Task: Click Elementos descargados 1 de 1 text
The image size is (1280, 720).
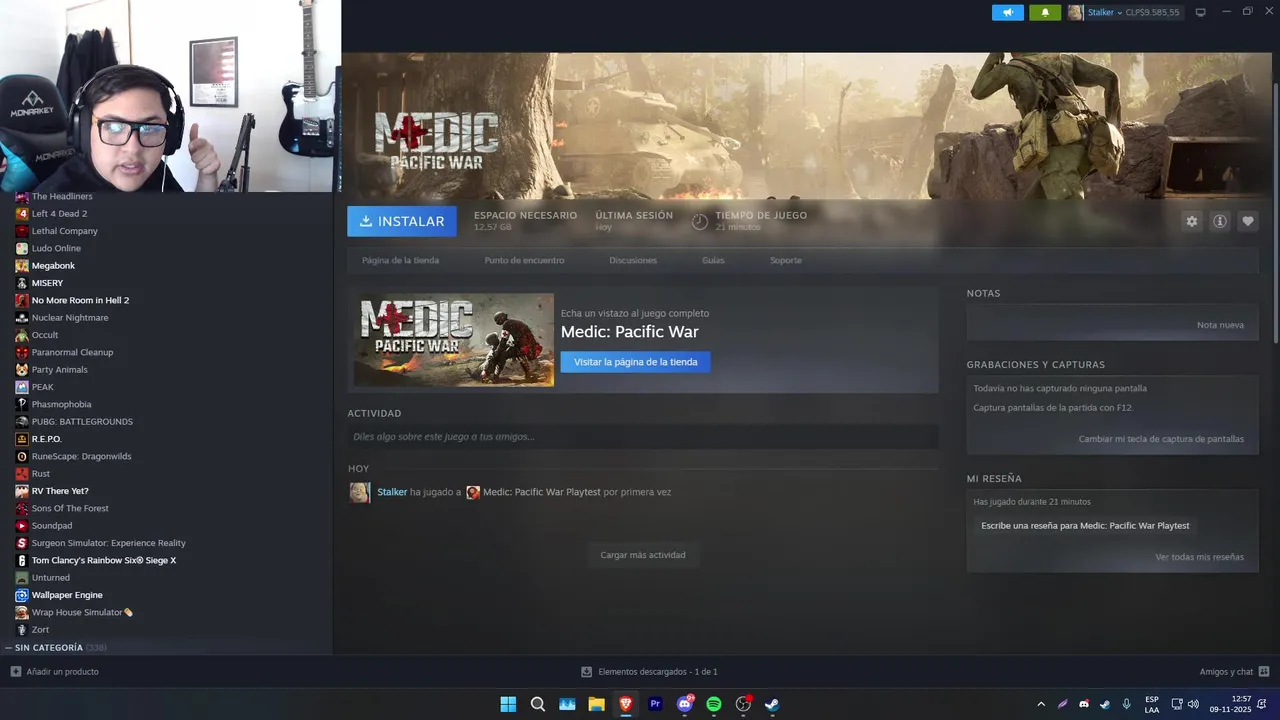Action: click(658, 672)
